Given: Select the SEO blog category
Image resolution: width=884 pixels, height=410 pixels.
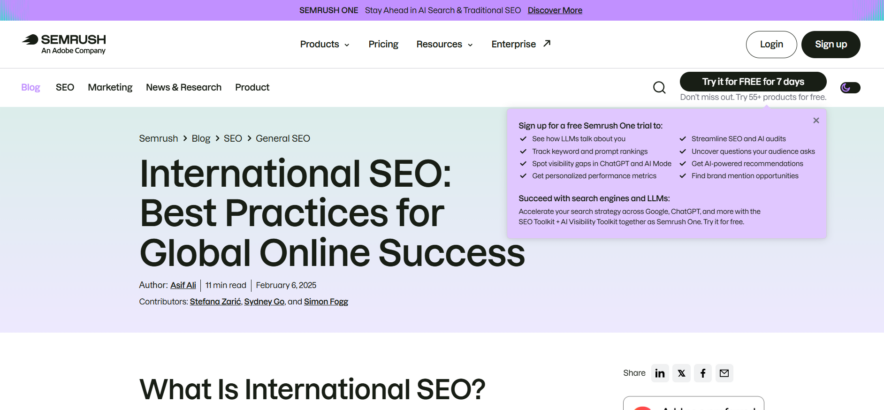Looking at the screenshot, I should [x=65, y=87].
